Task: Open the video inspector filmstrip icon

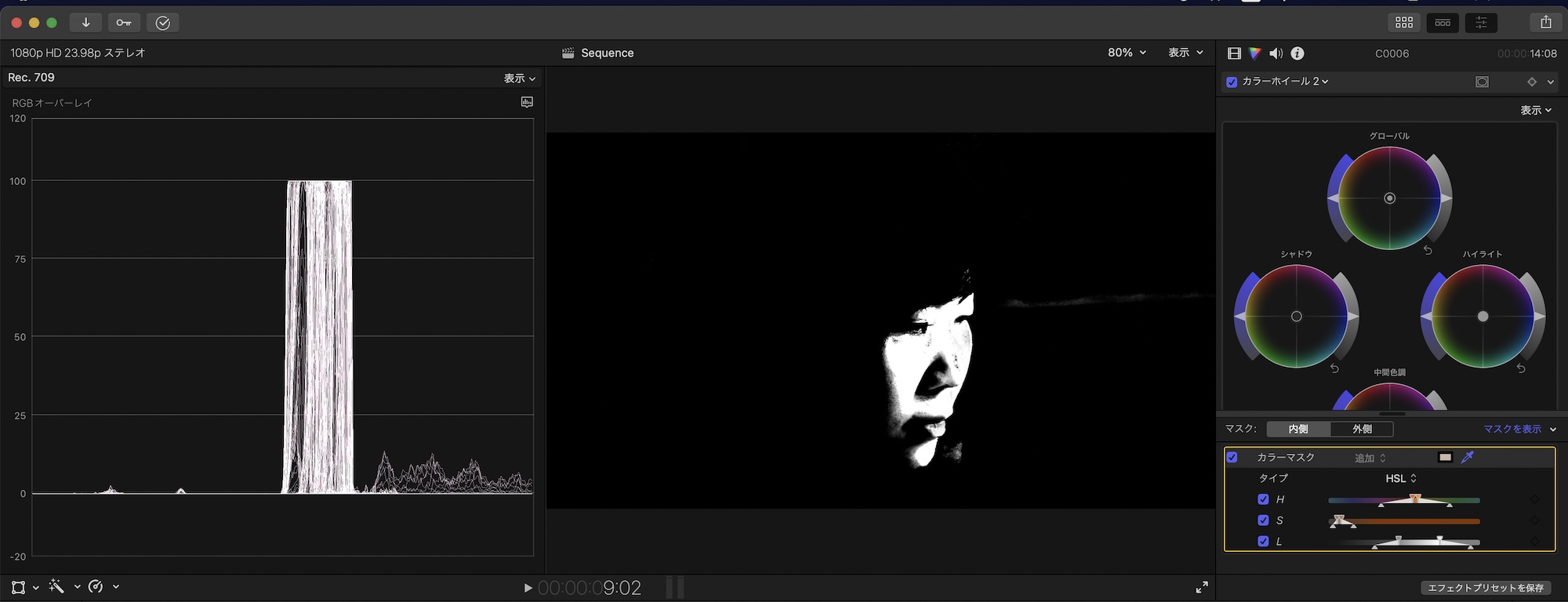Action: [1234, 53]
